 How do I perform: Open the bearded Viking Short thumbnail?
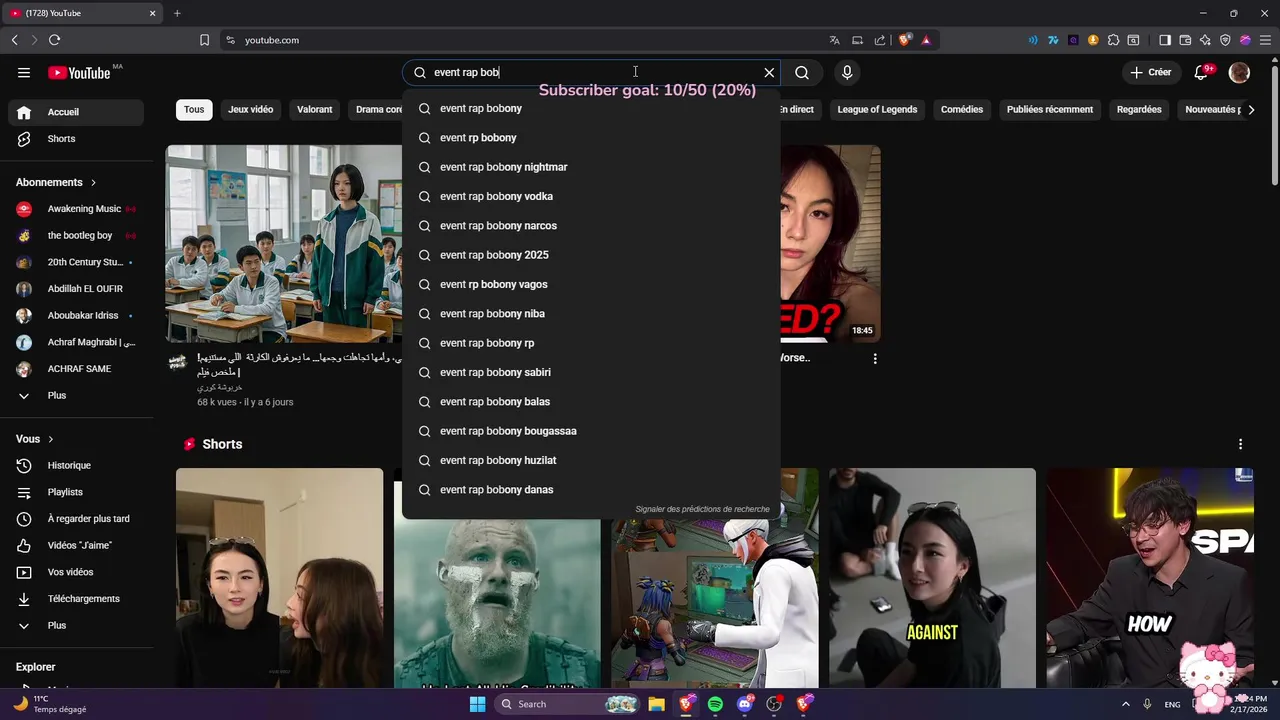[497, 578]
